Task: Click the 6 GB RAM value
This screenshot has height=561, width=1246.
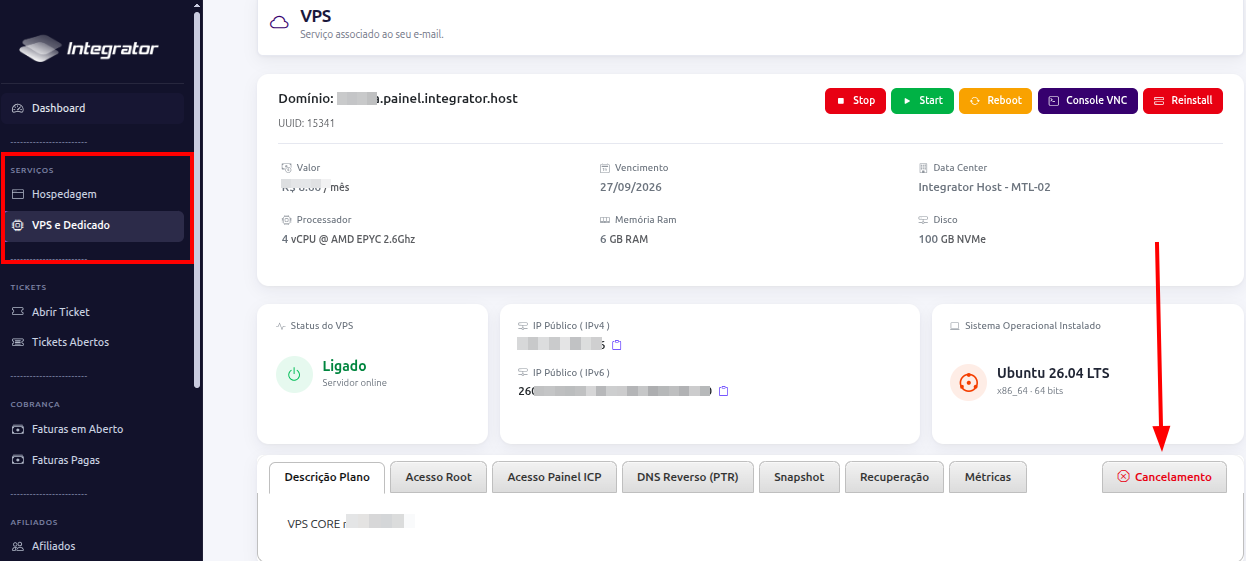Action: (624, 239)
